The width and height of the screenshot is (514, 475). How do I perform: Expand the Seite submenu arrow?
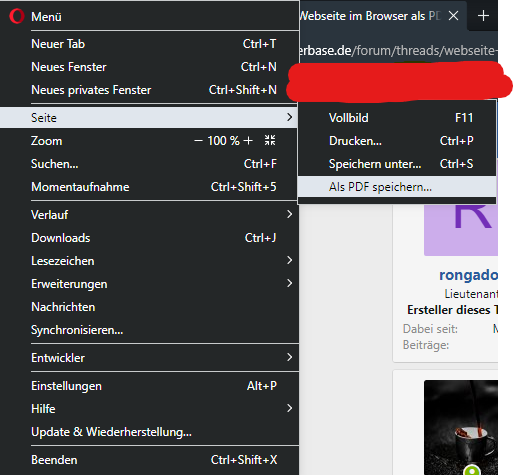click(x=289, y=117)
